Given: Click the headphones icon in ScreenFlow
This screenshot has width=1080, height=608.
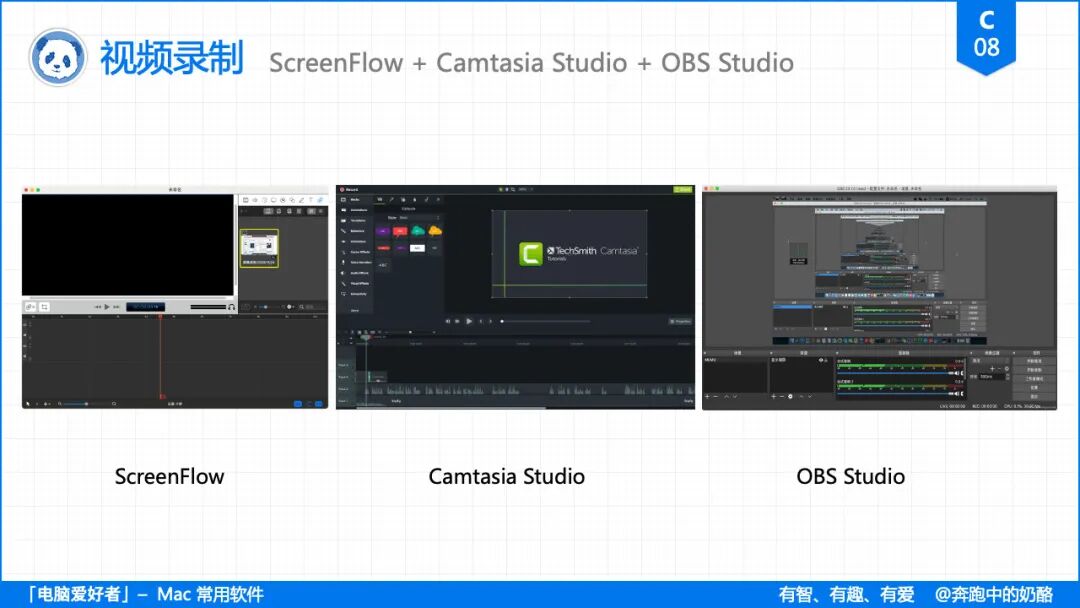Looking at the screenshot, I should point(231,306).
